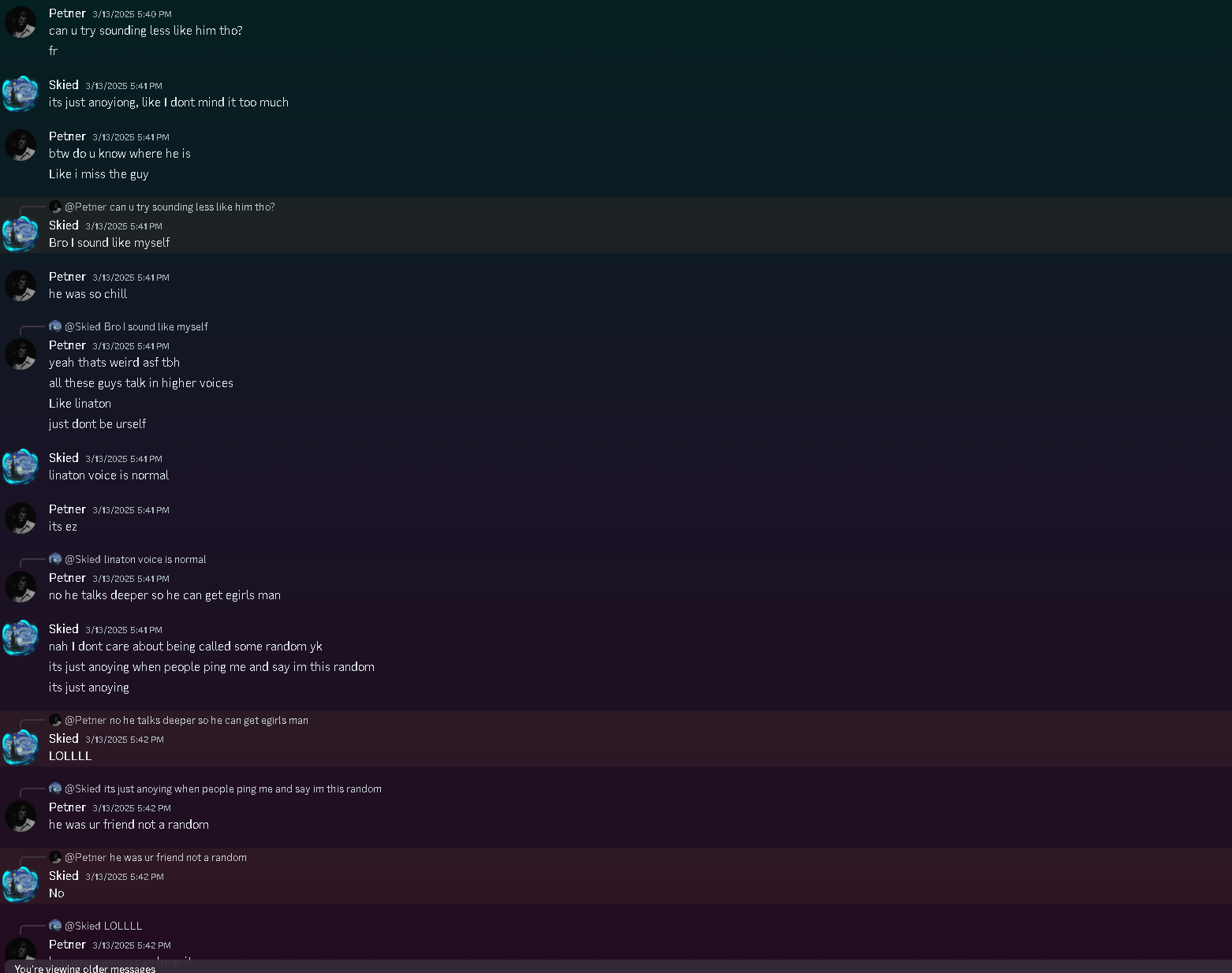The image size is (1232, 973).
Task: Open Petner's avatar beside the 'its ez' message
Action: pyautogui.click(x=21, y=518)
